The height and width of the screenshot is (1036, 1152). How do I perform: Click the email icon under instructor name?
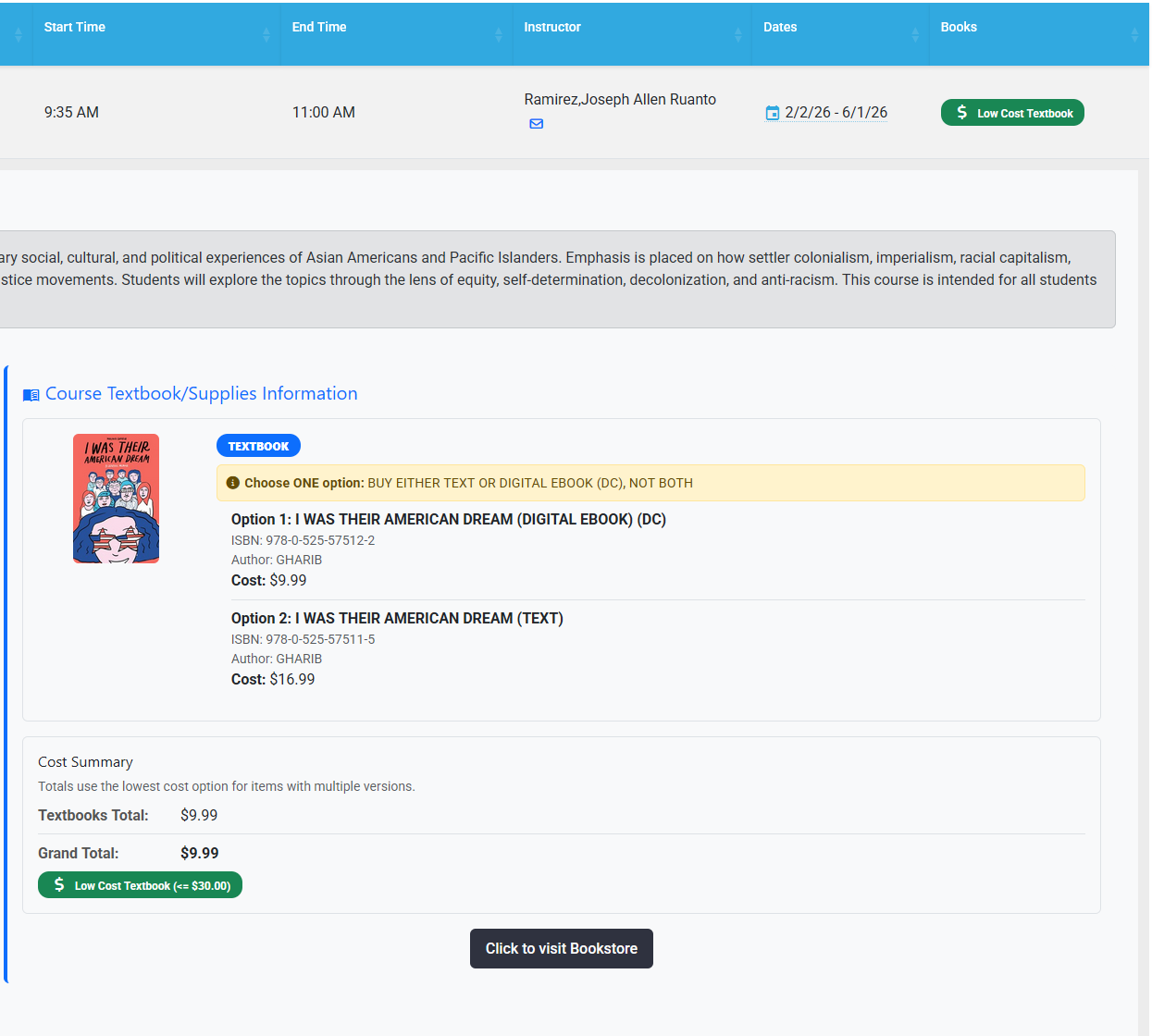pos(536,124)
